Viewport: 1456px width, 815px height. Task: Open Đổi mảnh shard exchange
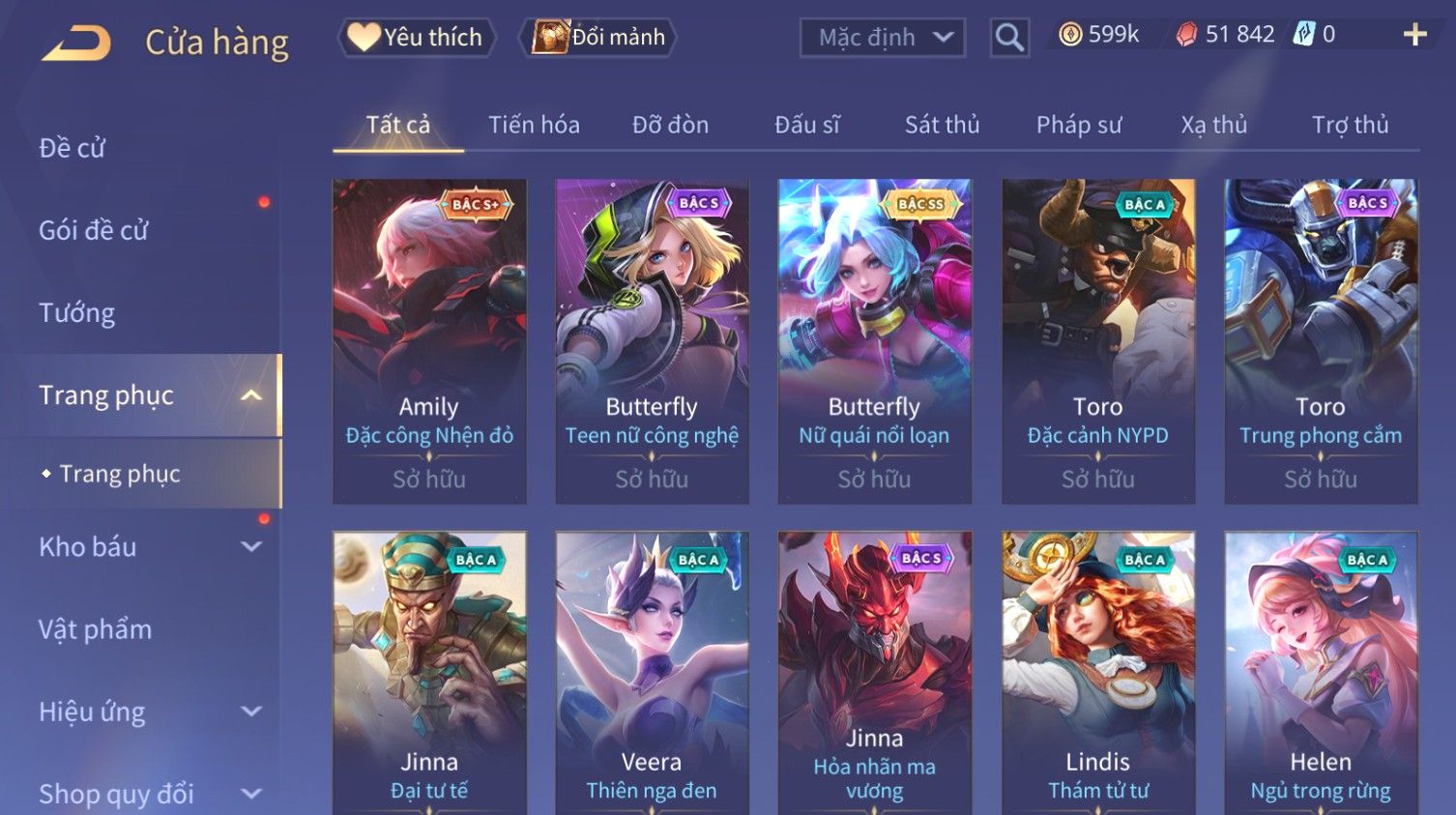(598, 38)
